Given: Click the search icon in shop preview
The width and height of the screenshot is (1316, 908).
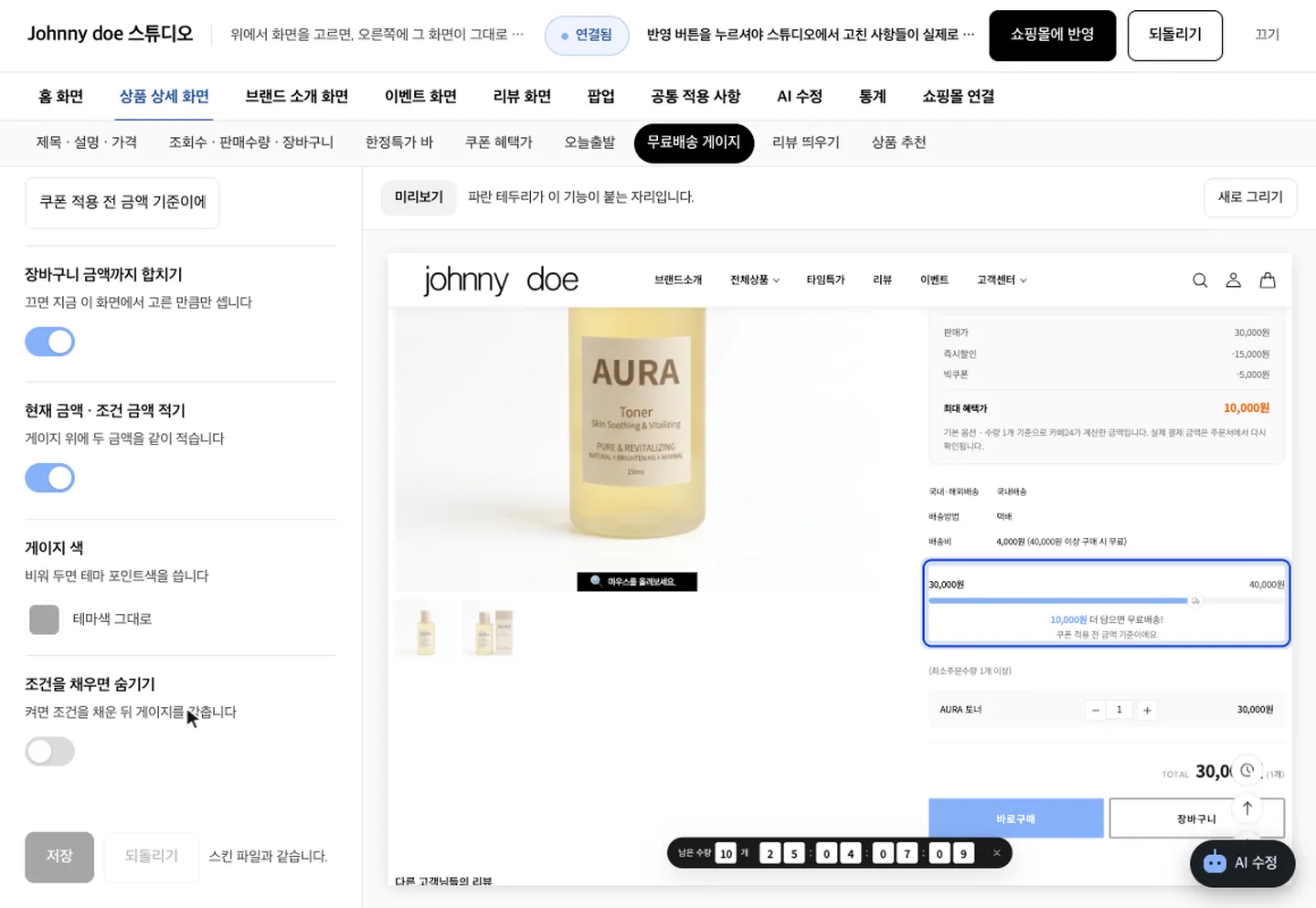Looking at the screenshot, I should [1200, 280].
